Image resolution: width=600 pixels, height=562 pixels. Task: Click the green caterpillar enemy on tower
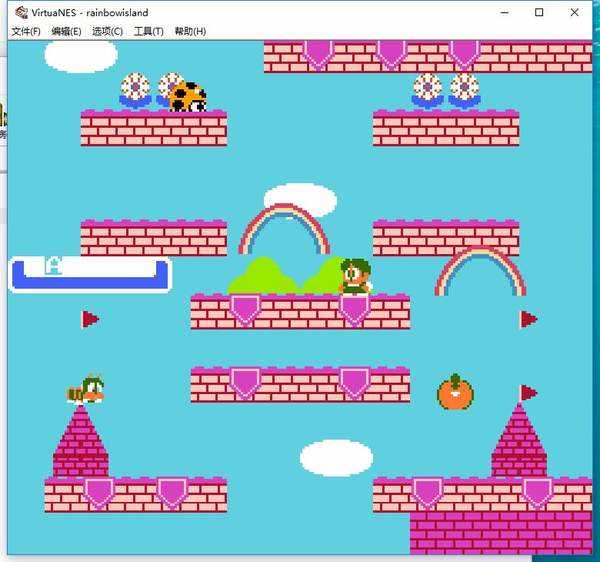[86, 389]
